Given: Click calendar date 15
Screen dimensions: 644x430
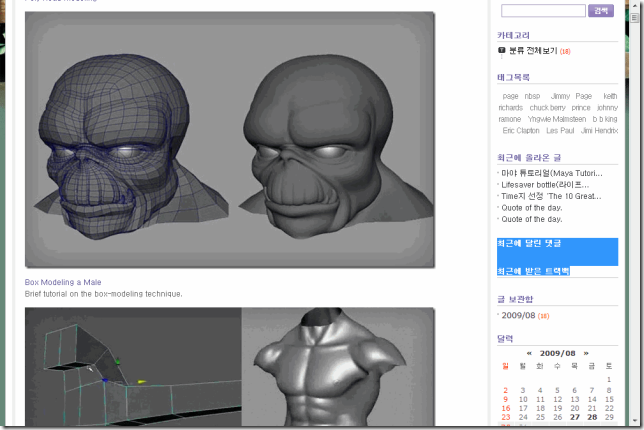Looking at the screenshot, I should pos(609,399).
